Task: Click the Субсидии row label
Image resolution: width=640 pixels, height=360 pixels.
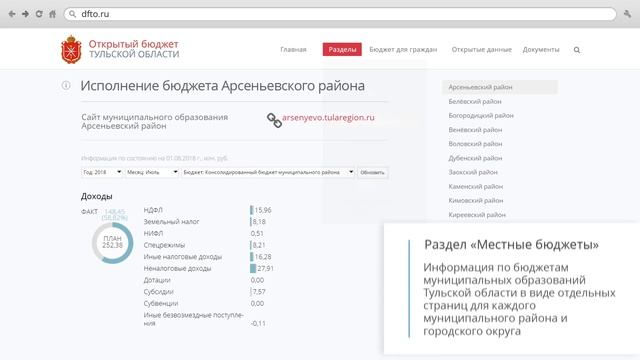Action: click(158, 292)
